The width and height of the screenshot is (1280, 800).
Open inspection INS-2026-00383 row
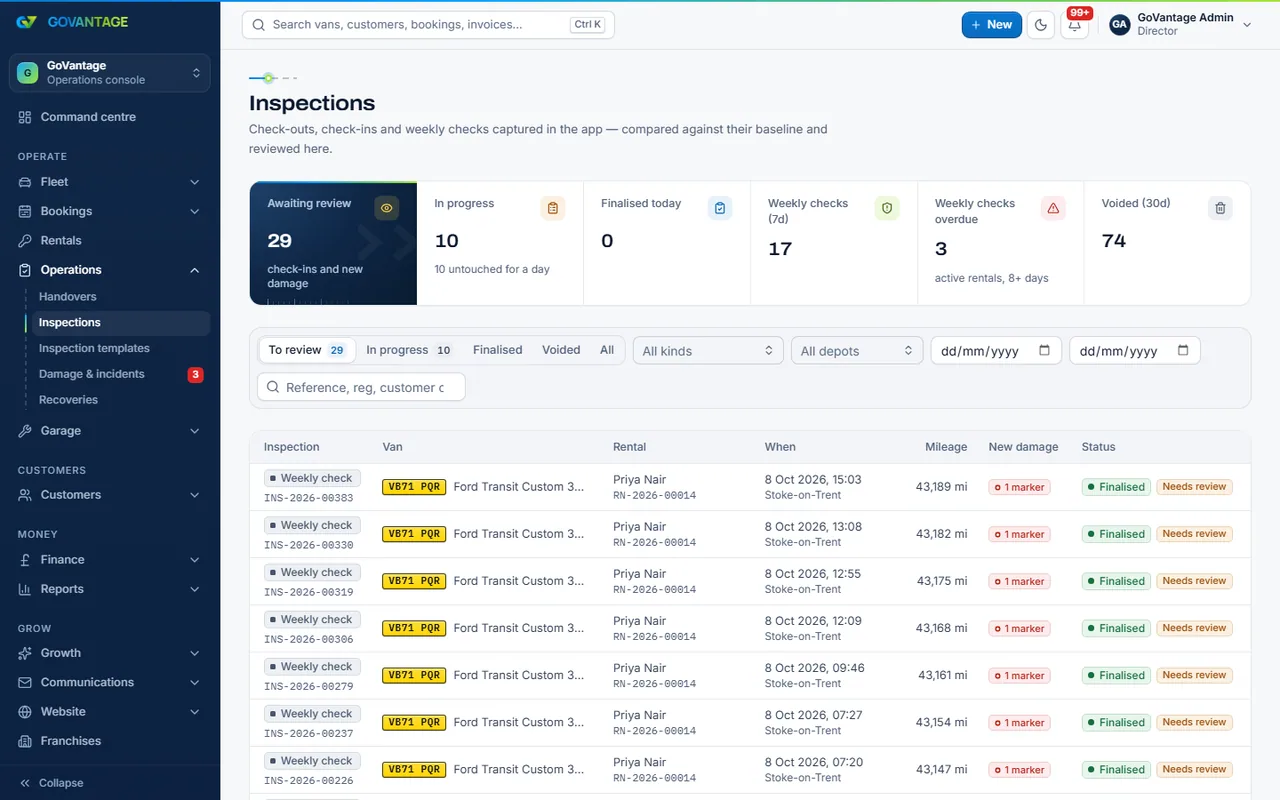750,487
